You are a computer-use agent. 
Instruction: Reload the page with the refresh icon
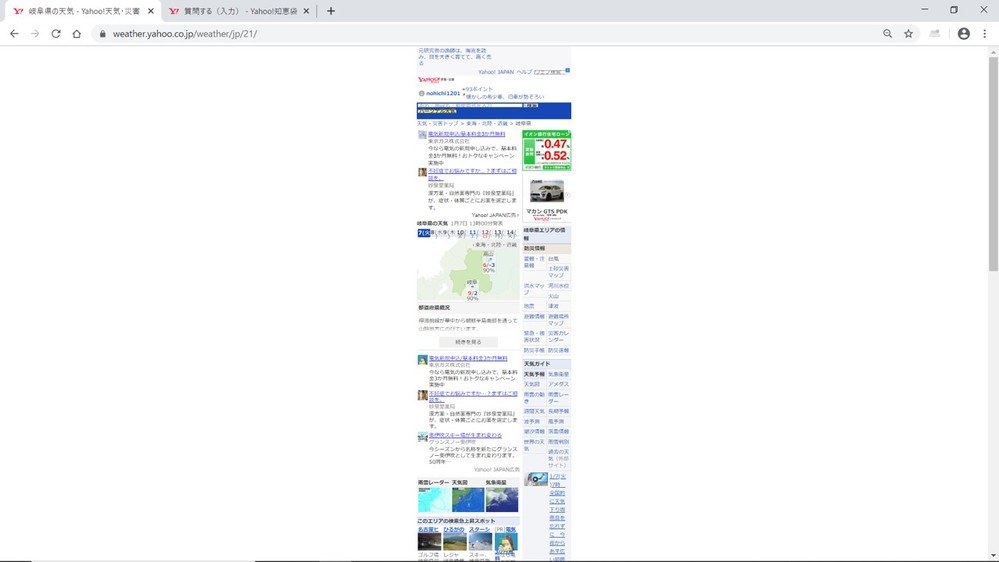(x=56, y=34)
